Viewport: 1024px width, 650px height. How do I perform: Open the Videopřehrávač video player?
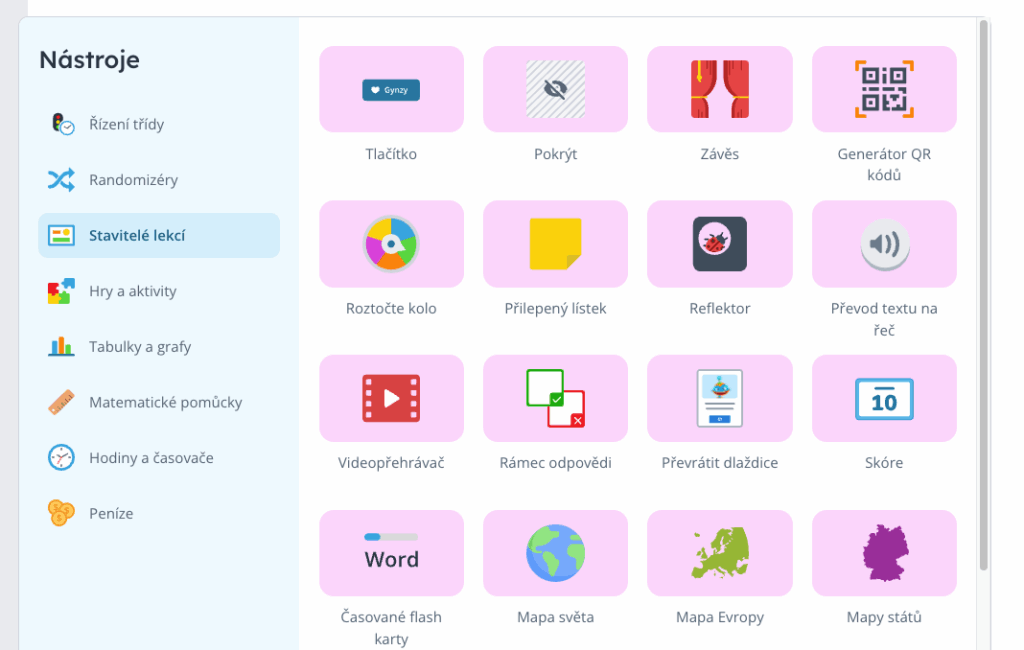coord(391,398)
